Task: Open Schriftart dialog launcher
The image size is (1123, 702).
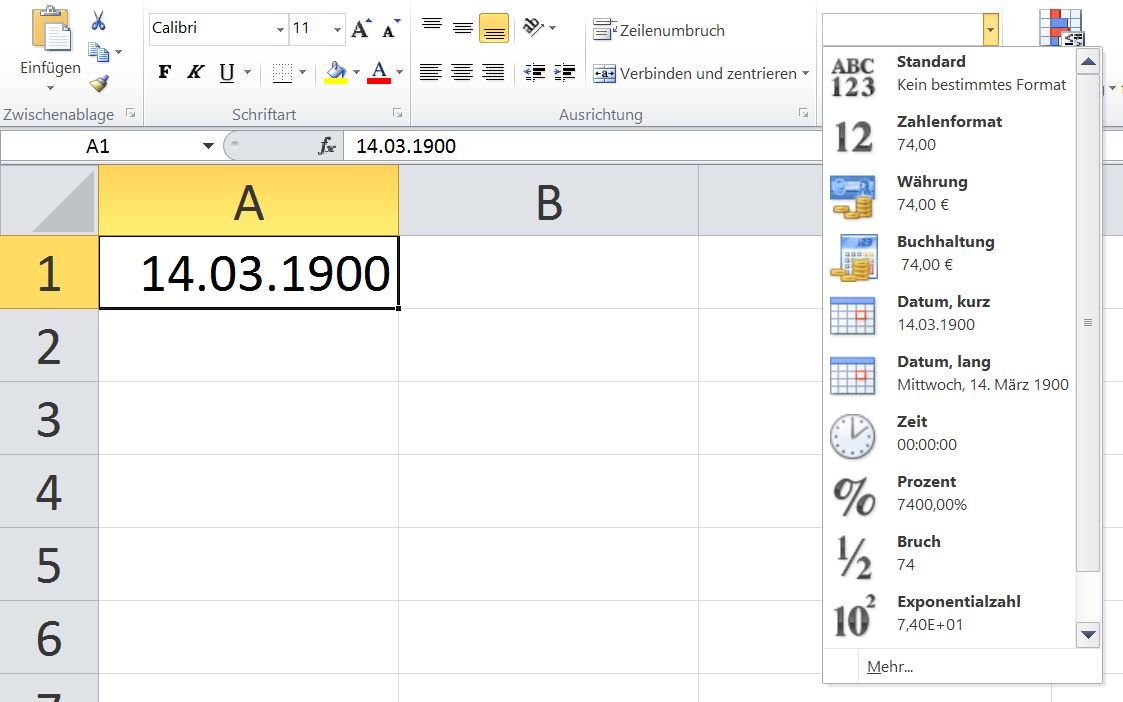Action: (397, 113)
